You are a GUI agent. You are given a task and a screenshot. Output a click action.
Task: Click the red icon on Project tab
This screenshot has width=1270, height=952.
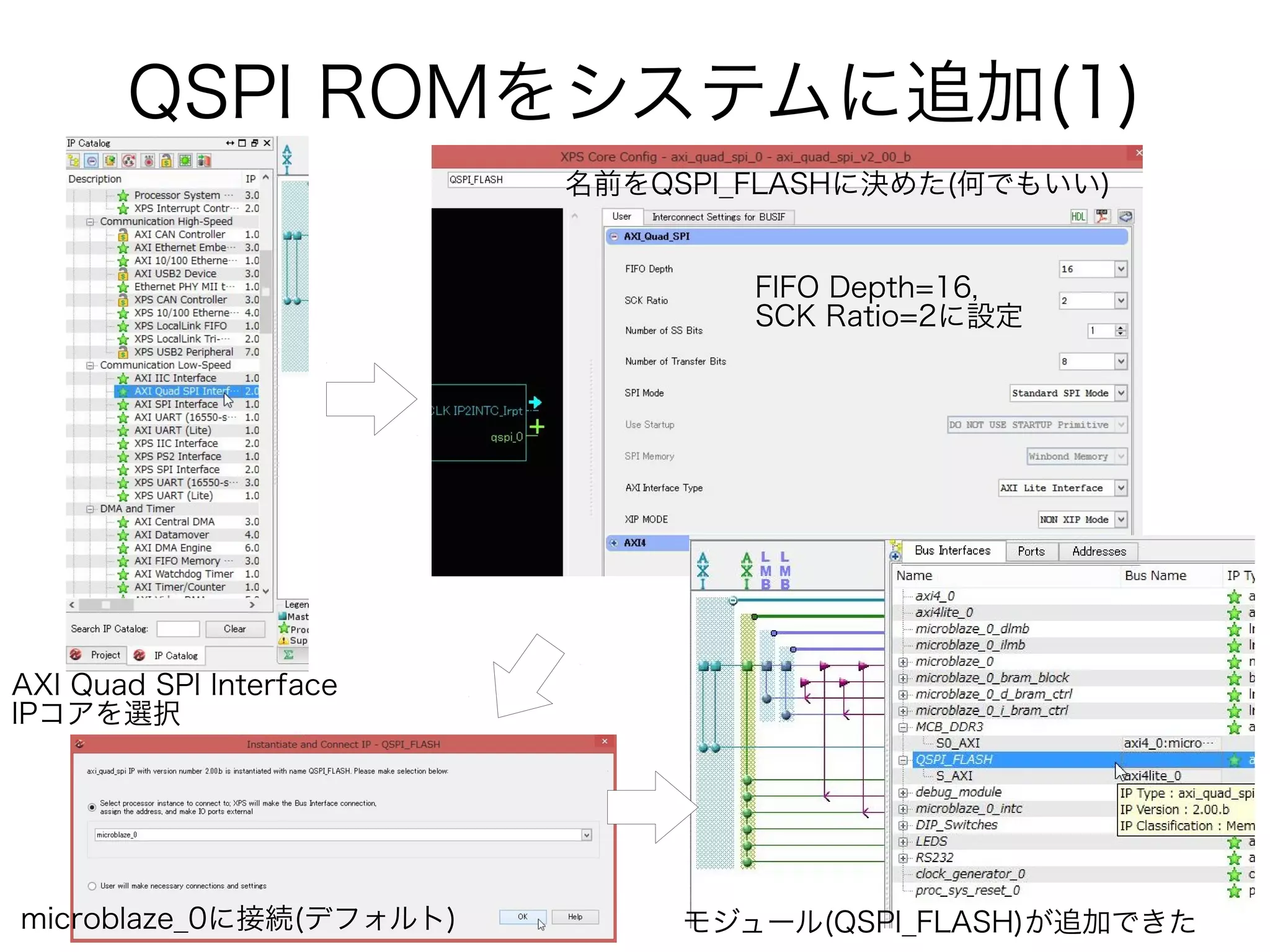(76, 655)
